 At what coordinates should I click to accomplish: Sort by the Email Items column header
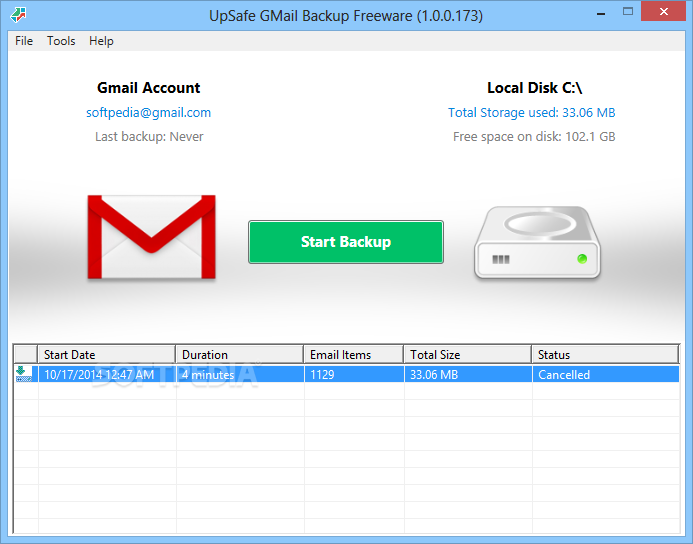point(354,355)
